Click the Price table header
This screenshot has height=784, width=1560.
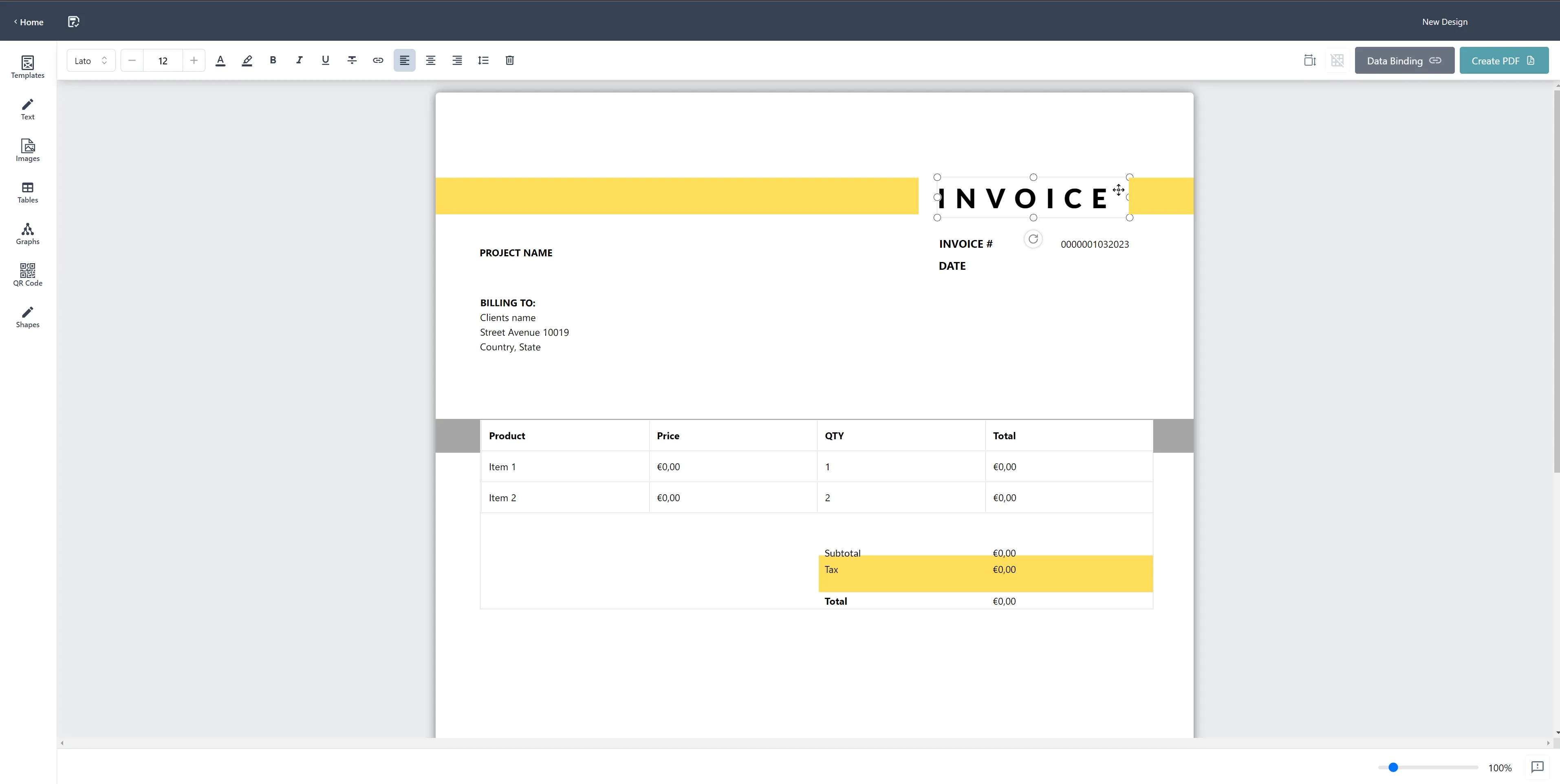coord(668,436)
